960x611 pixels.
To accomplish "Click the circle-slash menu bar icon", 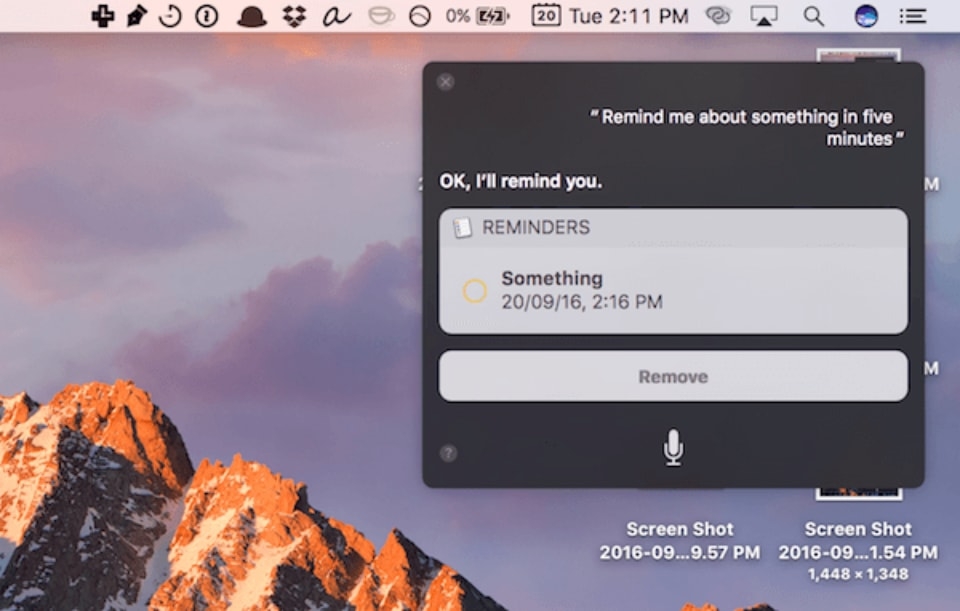I will (x=419, y=16).
